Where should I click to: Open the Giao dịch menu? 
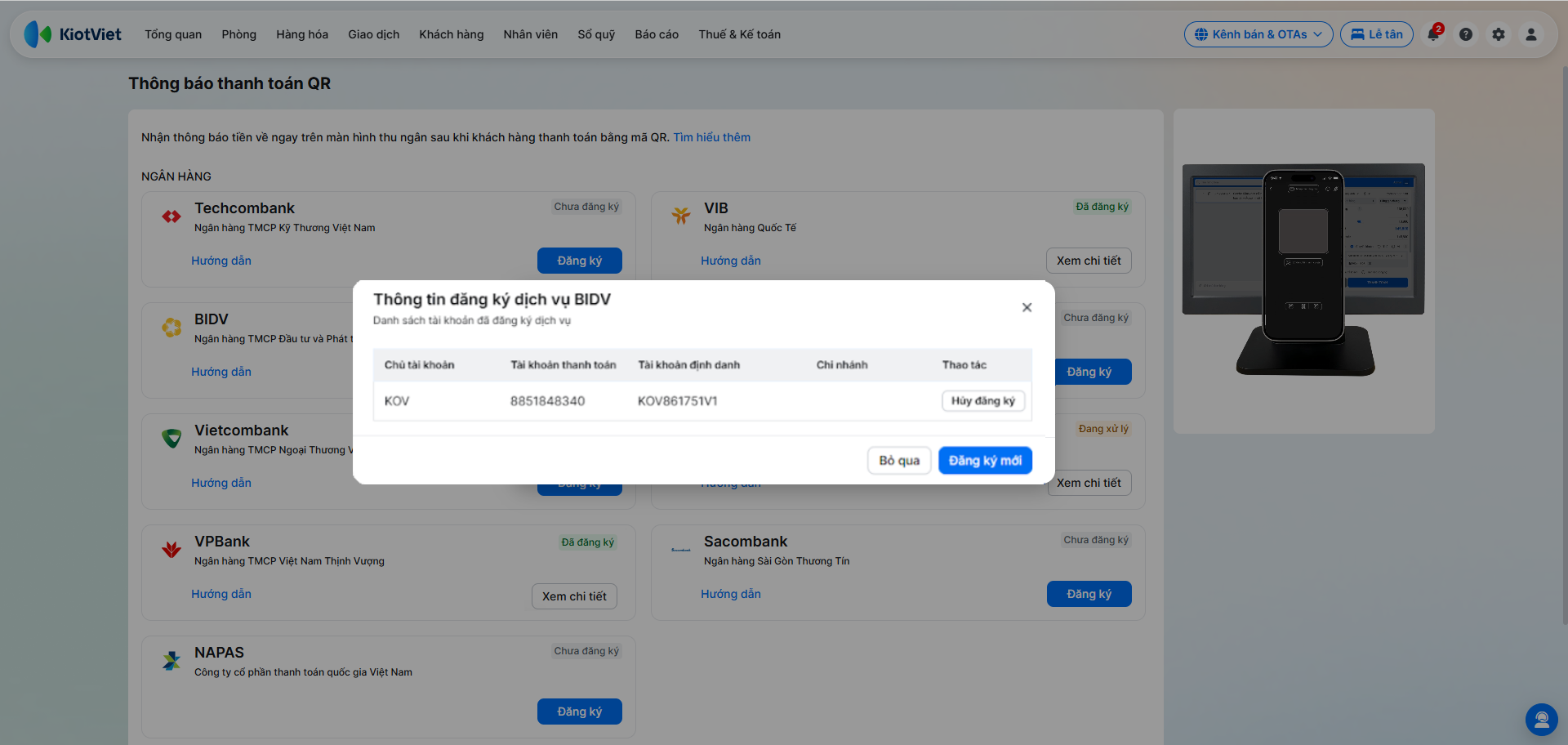click(x=374, y=34)
